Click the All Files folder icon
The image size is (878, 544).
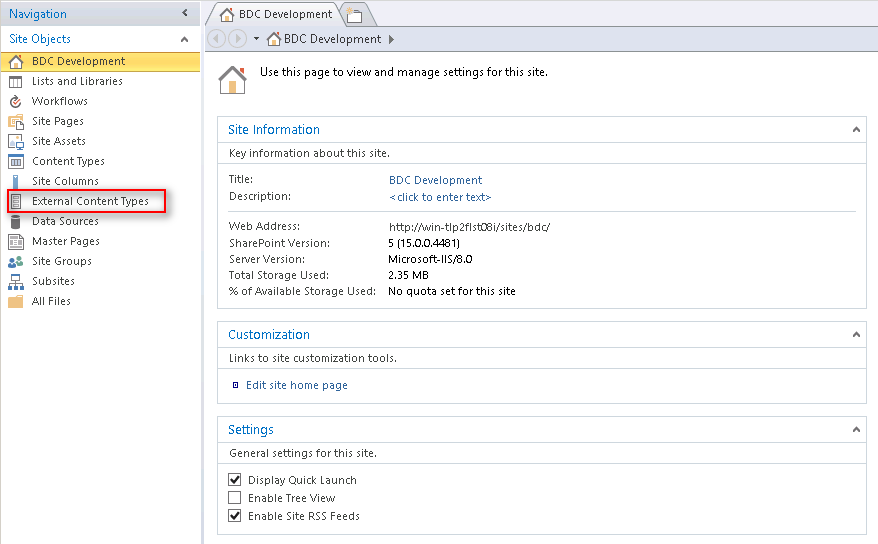[16, 302]
